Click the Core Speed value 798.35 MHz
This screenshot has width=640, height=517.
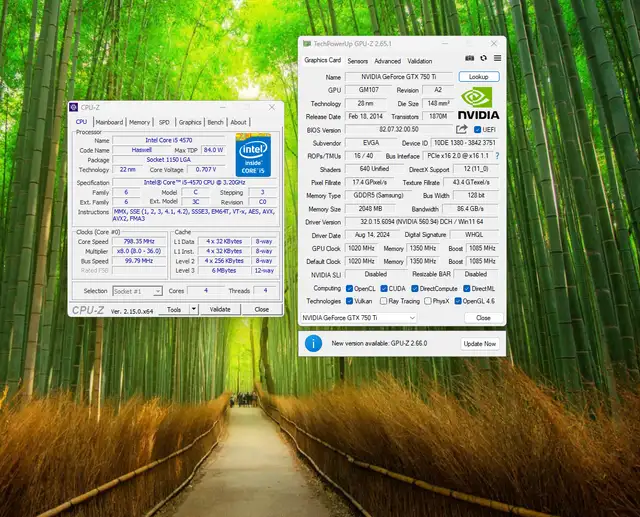pos(139,241)
